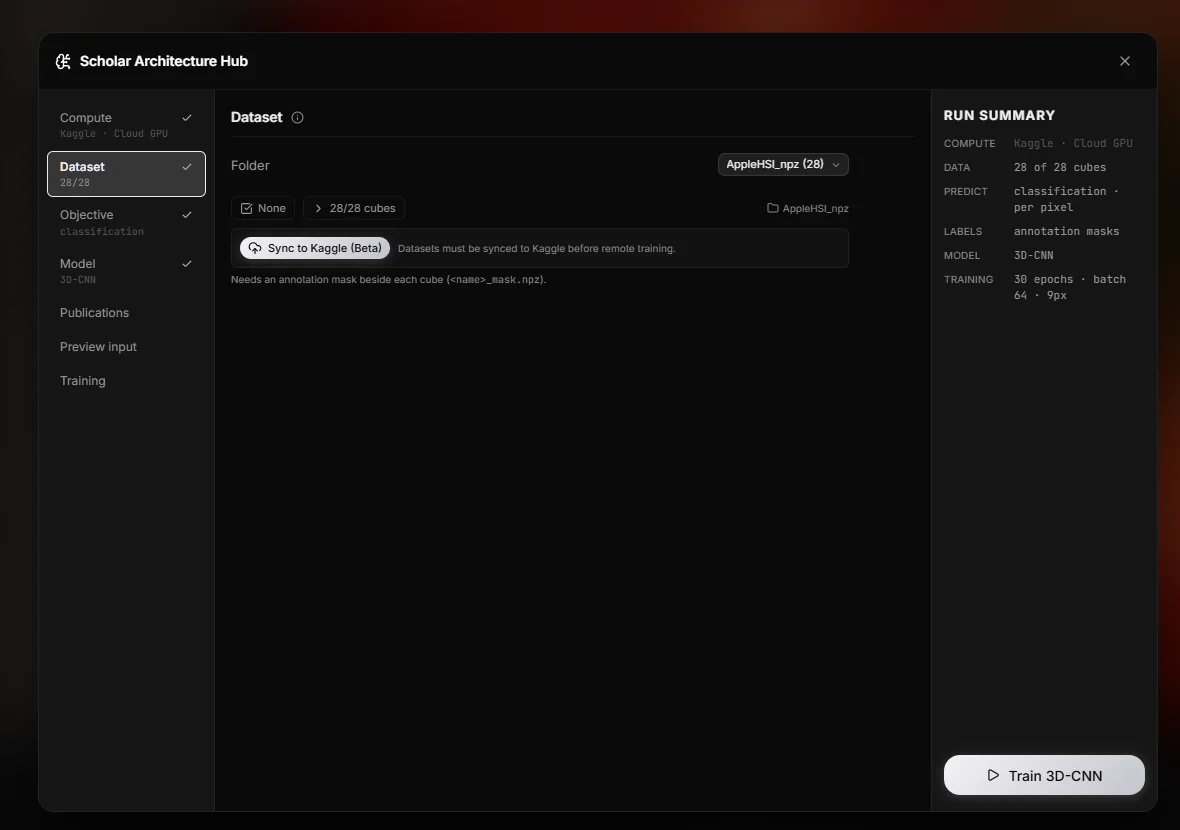Click the Scholar Architecture Hub logo icon
The width and height of the screenshot is (1180, 830).
63,61
